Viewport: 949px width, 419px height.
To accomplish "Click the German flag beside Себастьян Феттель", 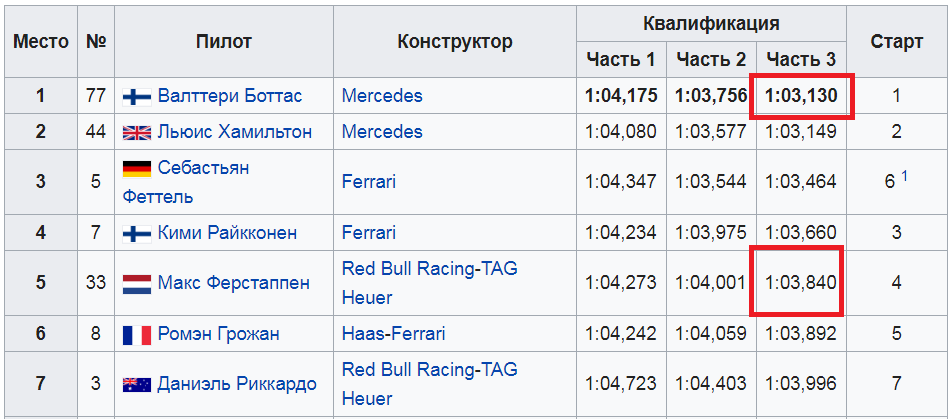I will (137, 169).
